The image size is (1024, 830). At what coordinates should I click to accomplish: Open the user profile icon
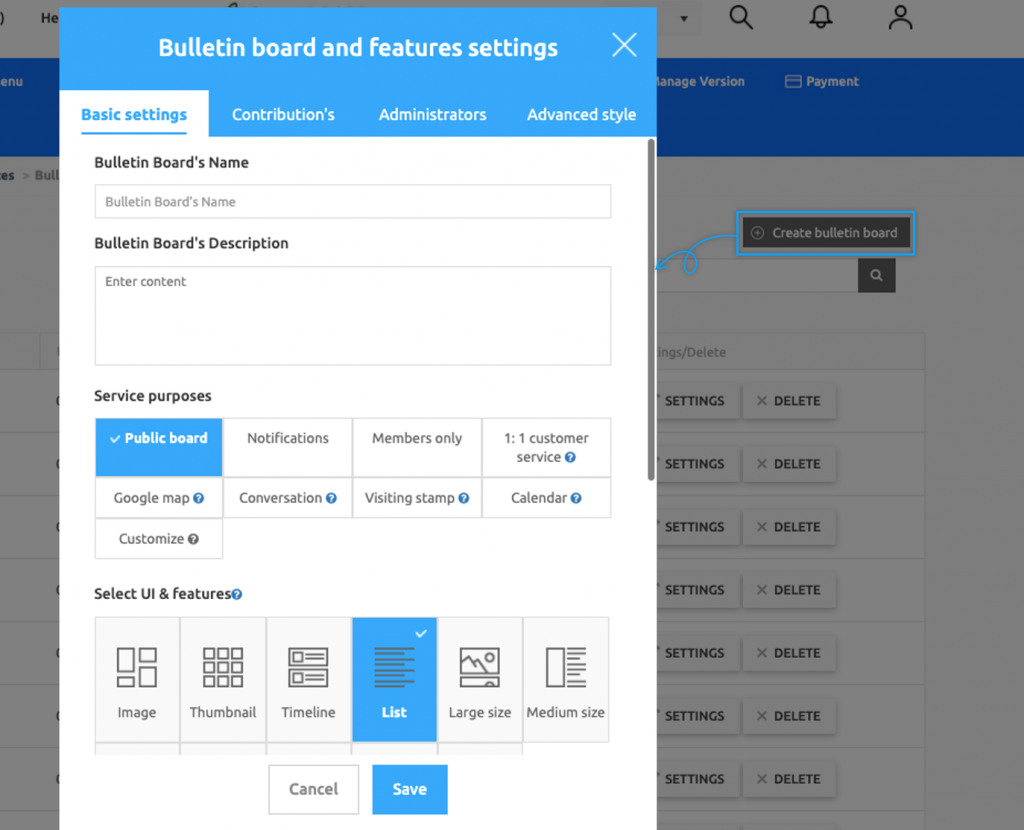coord(899,17)
